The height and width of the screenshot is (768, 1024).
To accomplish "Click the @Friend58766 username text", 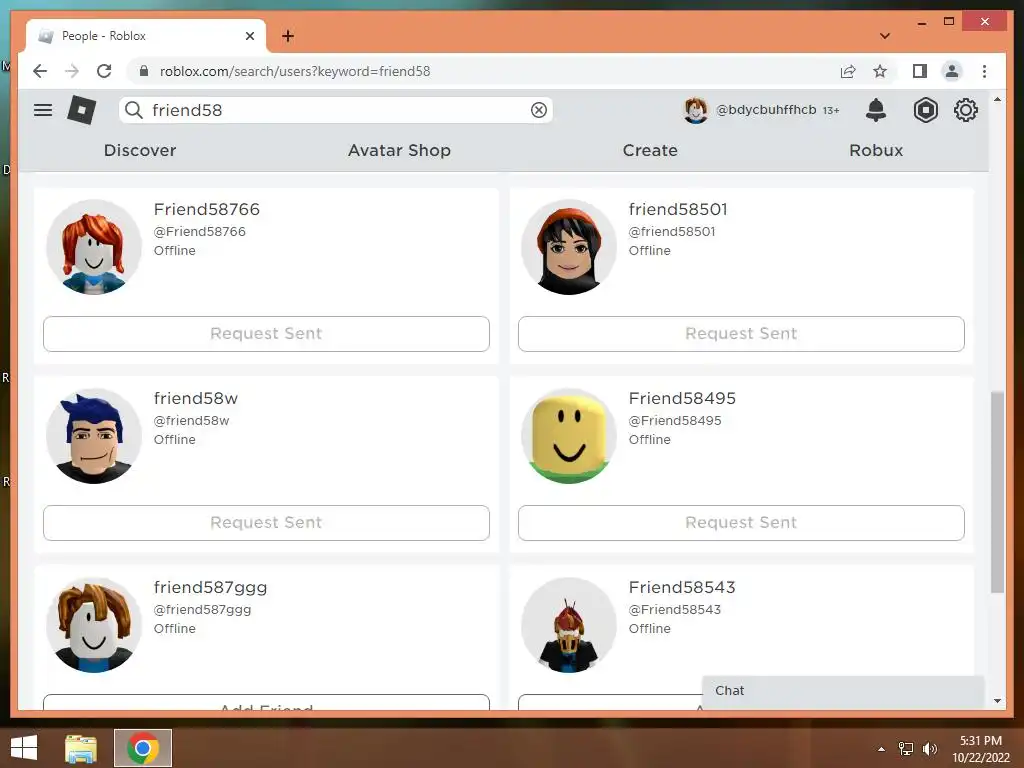I will [200, 232].
